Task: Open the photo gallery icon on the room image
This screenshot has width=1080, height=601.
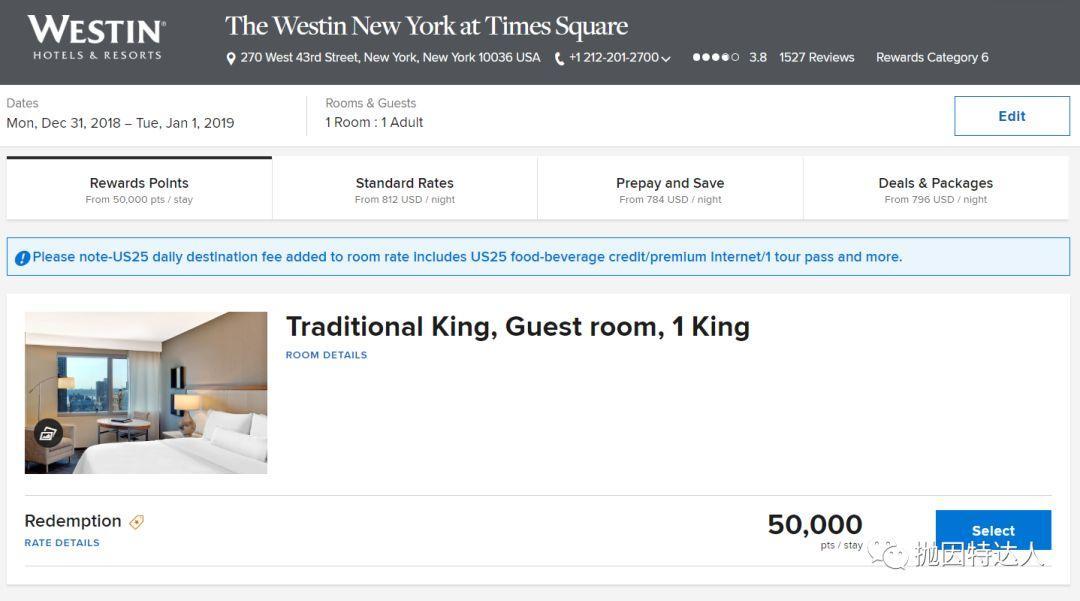Action: coord(48,433)
